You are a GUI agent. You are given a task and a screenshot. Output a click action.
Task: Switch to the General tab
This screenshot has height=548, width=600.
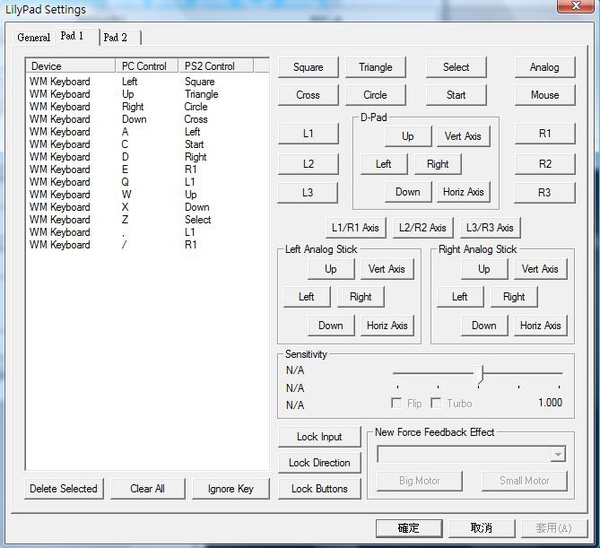34,38
